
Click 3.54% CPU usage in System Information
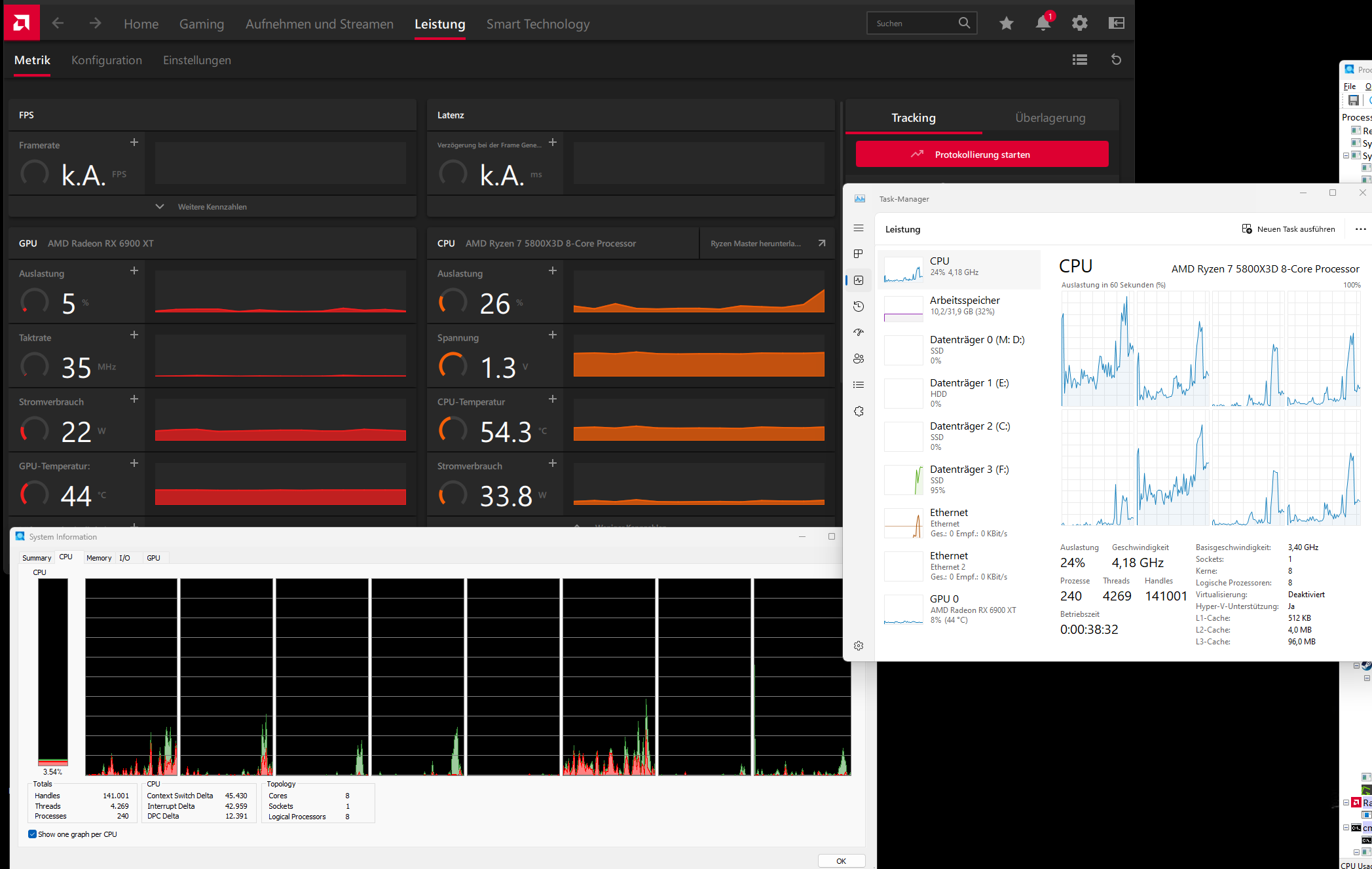52,772
